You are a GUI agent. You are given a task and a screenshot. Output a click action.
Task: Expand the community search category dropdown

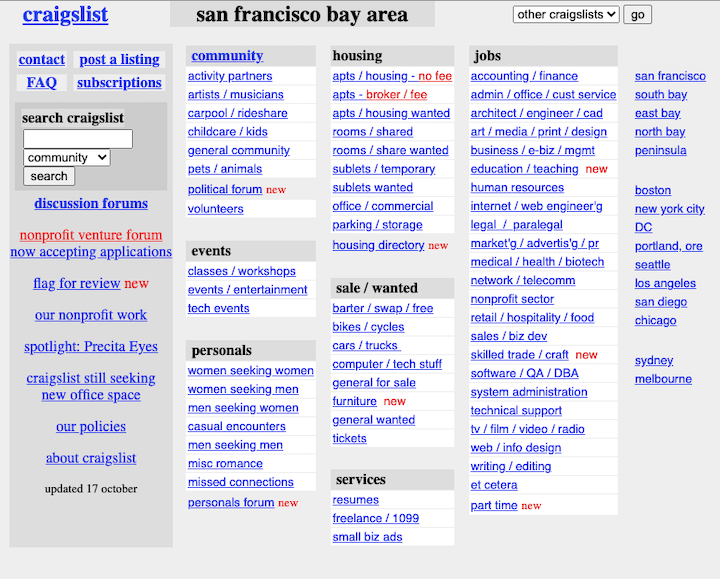pos(67,157)
